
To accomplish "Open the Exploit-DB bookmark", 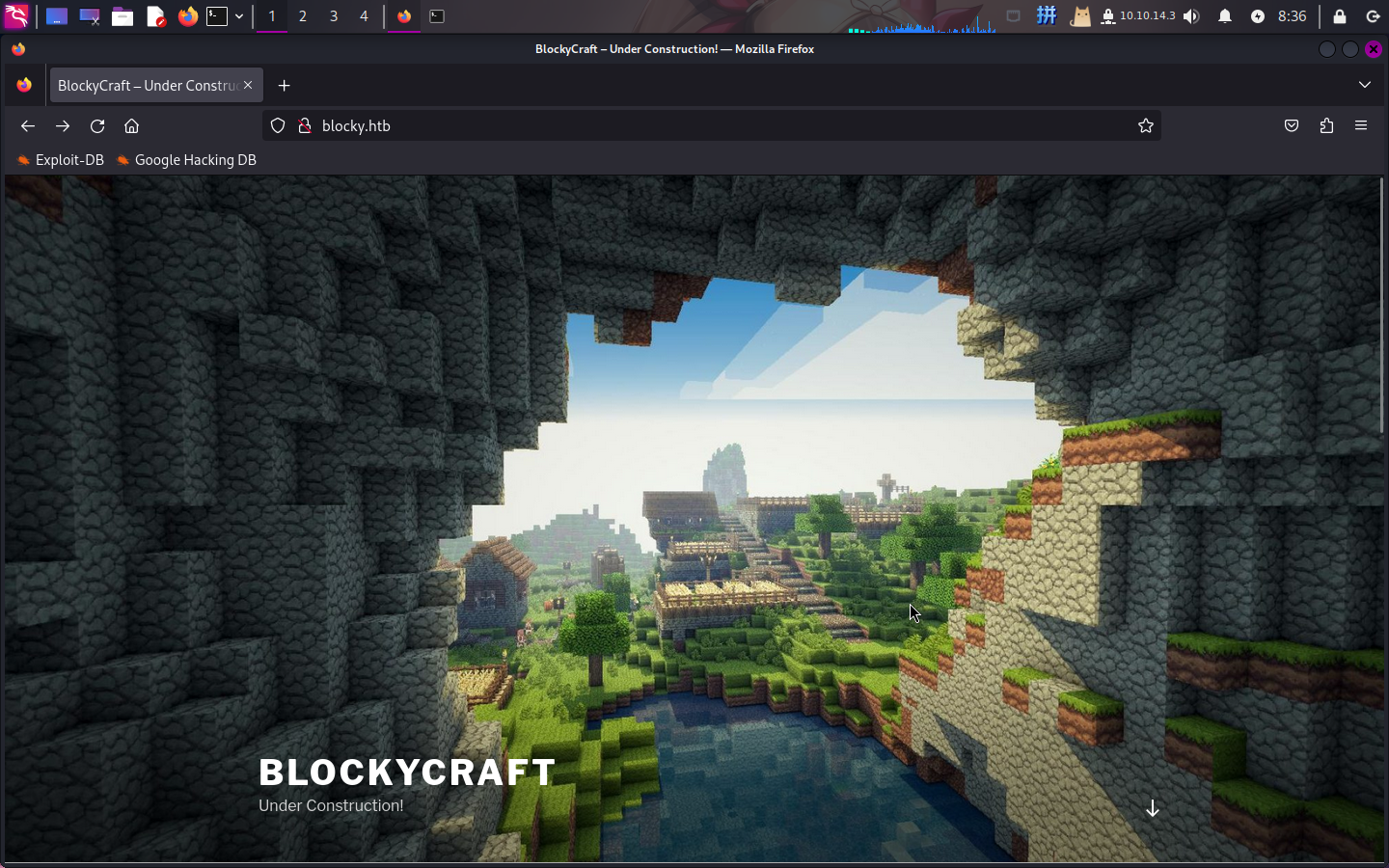I will tap(61, 160).
